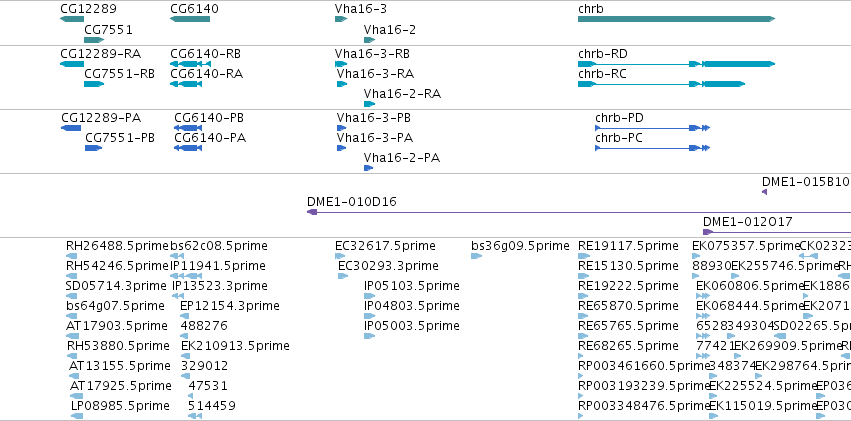Click the CG7551 gene glyph
851x421 pixels.
(x=94, y=40)
